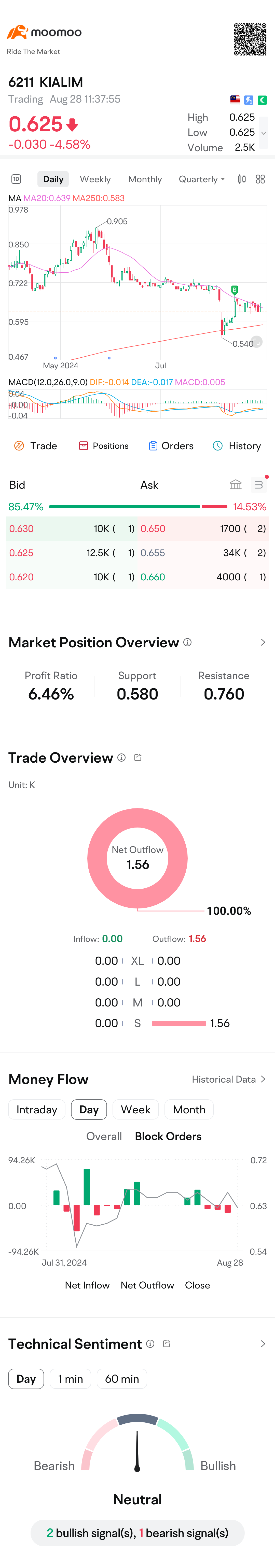Tap the QR code image
275x1568 pixels.
(250, 39)
